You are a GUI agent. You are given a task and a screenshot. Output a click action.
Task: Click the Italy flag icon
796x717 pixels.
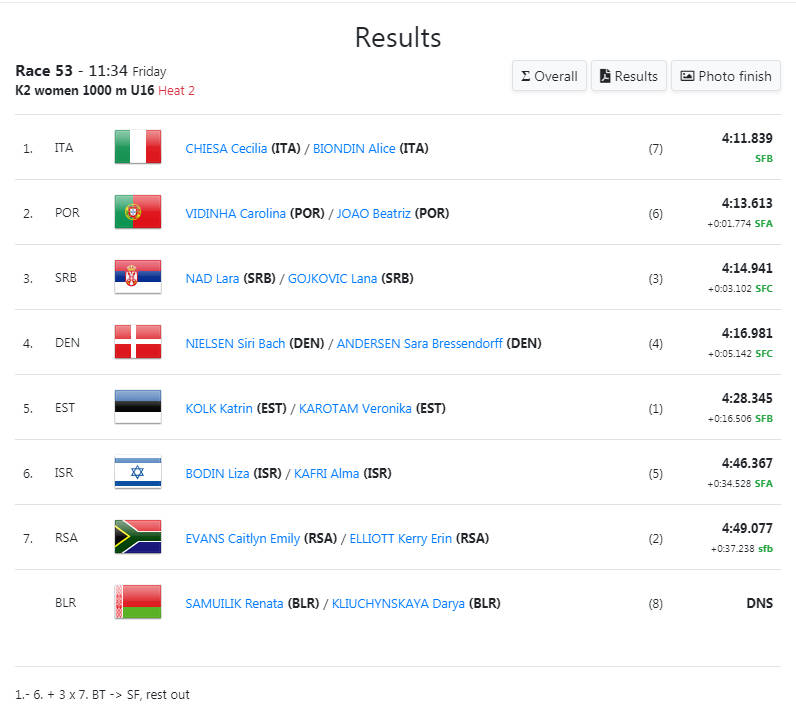click(x=138, y=147)
